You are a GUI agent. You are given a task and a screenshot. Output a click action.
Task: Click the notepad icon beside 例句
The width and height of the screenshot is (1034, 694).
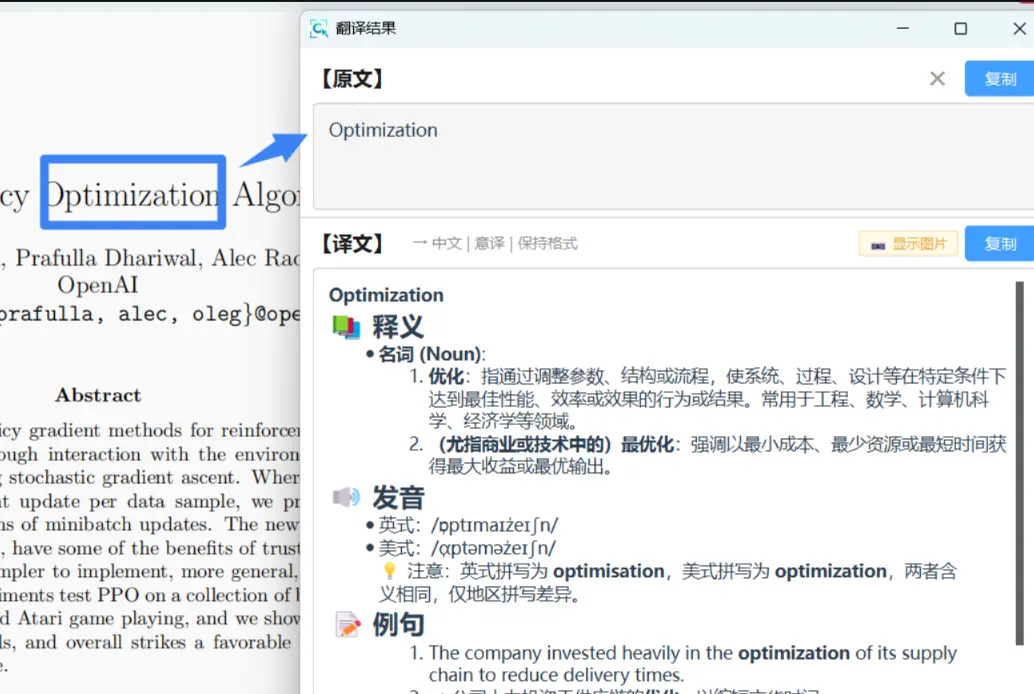click(347, 625)
